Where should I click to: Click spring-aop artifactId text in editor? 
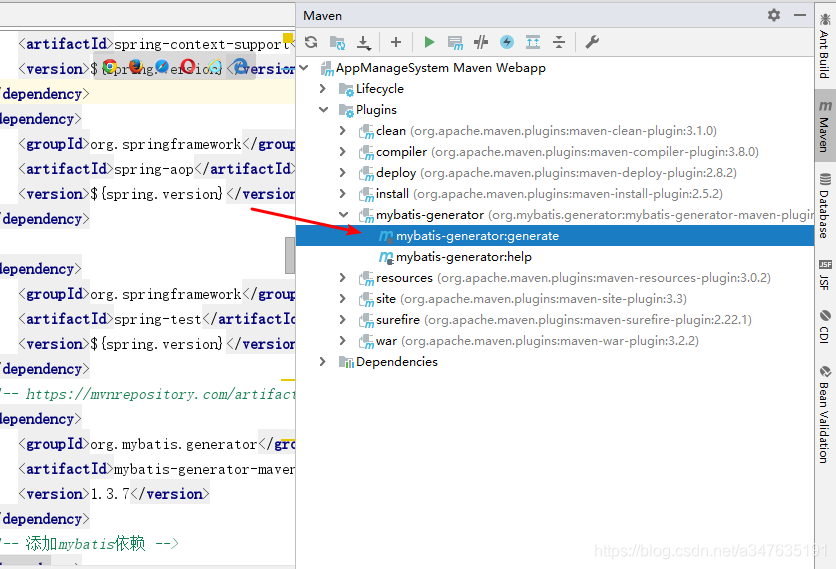point(154,169)
